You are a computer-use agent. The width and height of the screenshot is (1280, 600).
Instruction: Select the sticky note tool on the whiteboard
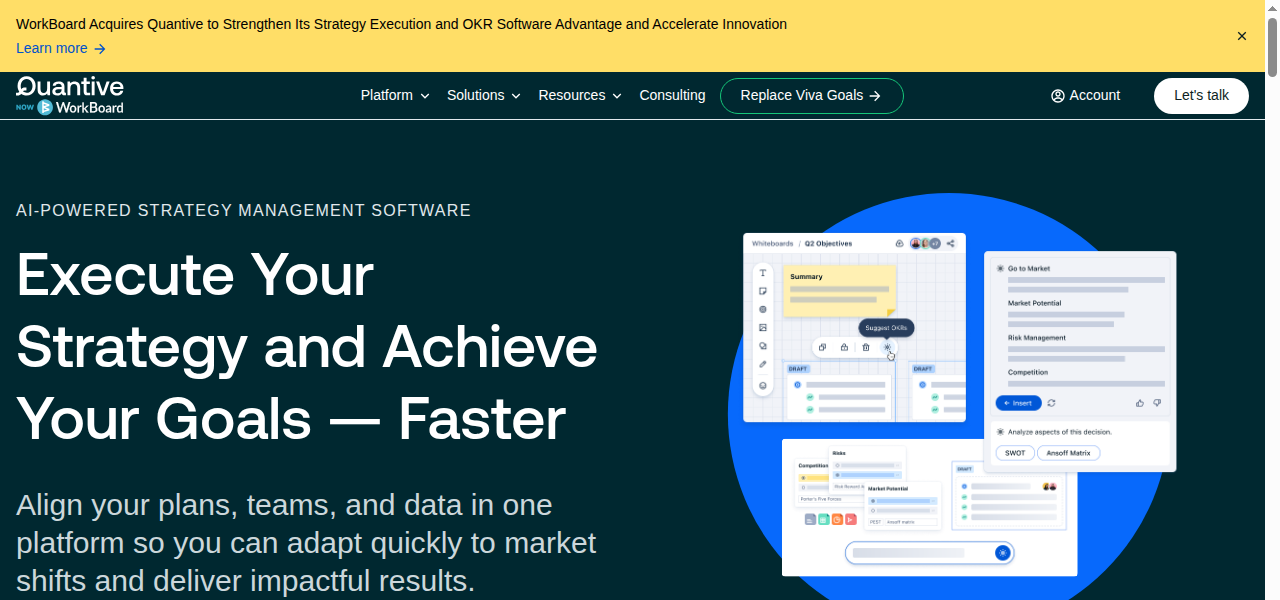(x=762, y=290)
